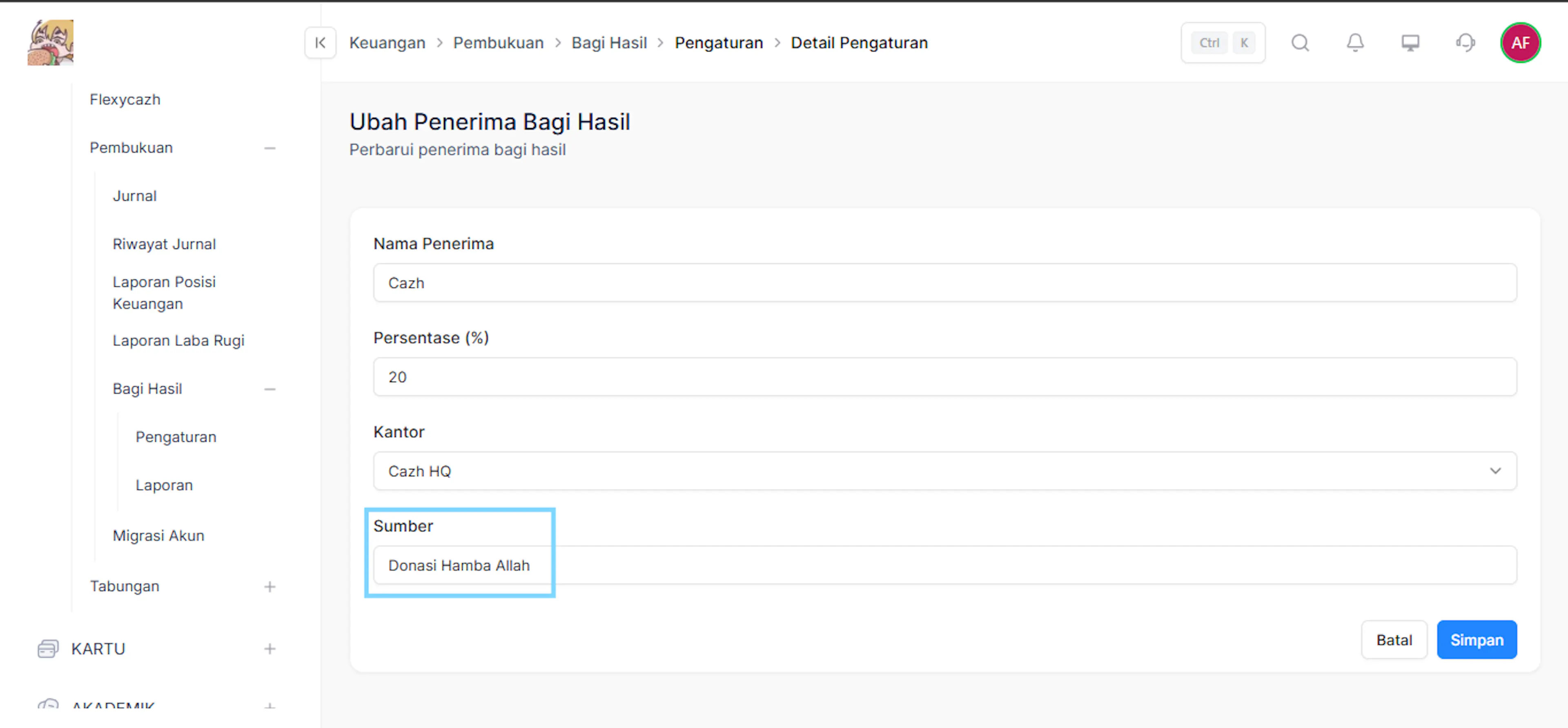This screenshot has width=1568, height=728.
Task: Open search via magnifier icon
Action: point(1300,42)
